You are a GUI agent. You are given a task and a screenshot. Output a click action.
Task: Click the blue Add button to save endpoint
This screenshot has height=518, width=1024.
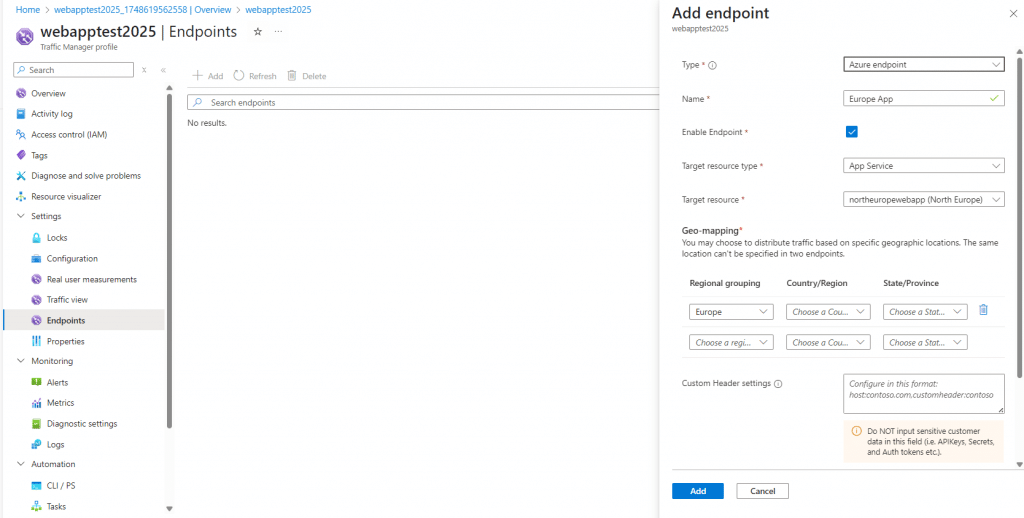(697, 491)
